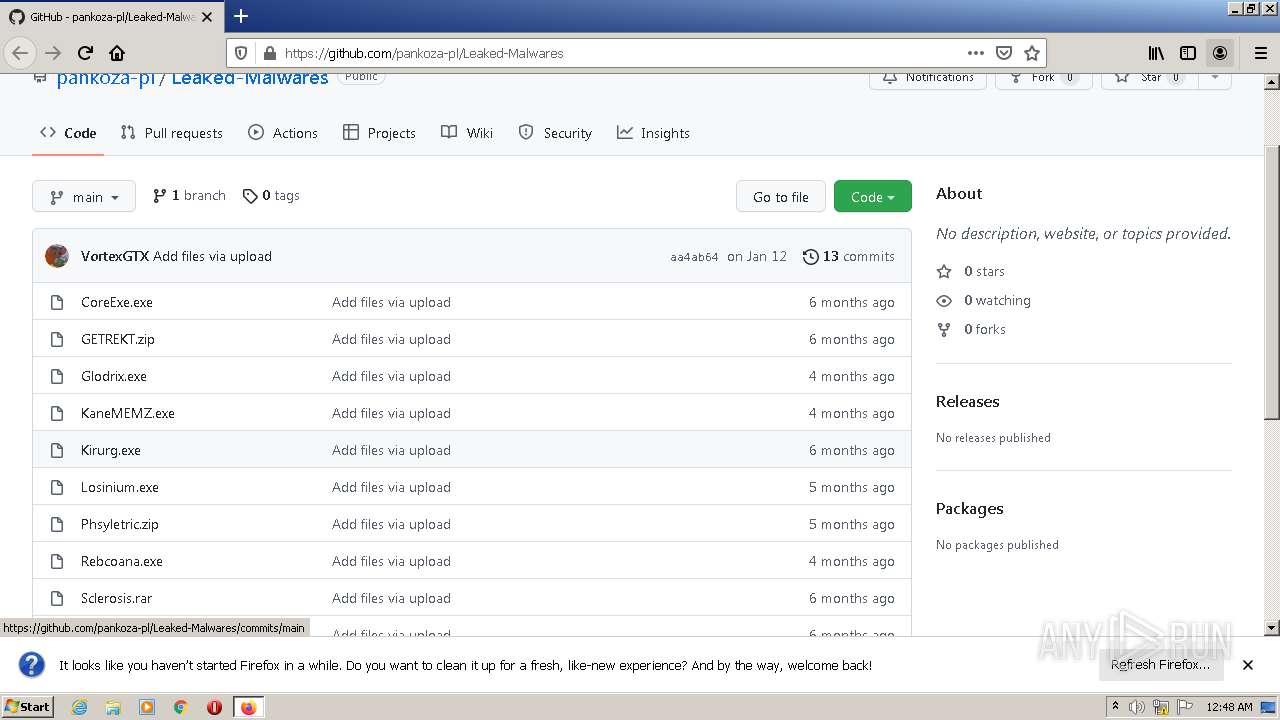Click the Releases heading link
Viewport: 1280px width, 720px height.
pyautogui.click(x=968, y=401)
